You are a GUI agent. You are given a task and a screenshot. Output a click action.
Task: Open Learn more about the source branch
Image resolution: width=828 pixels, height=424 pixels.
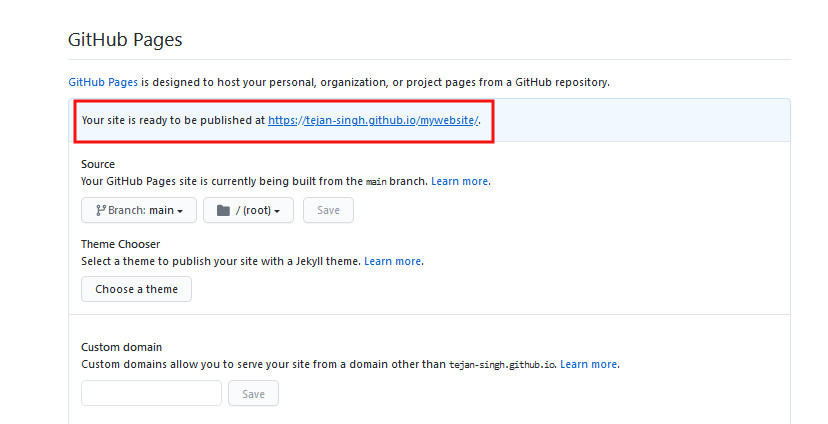pyautogui.click(x=459, y=181)
